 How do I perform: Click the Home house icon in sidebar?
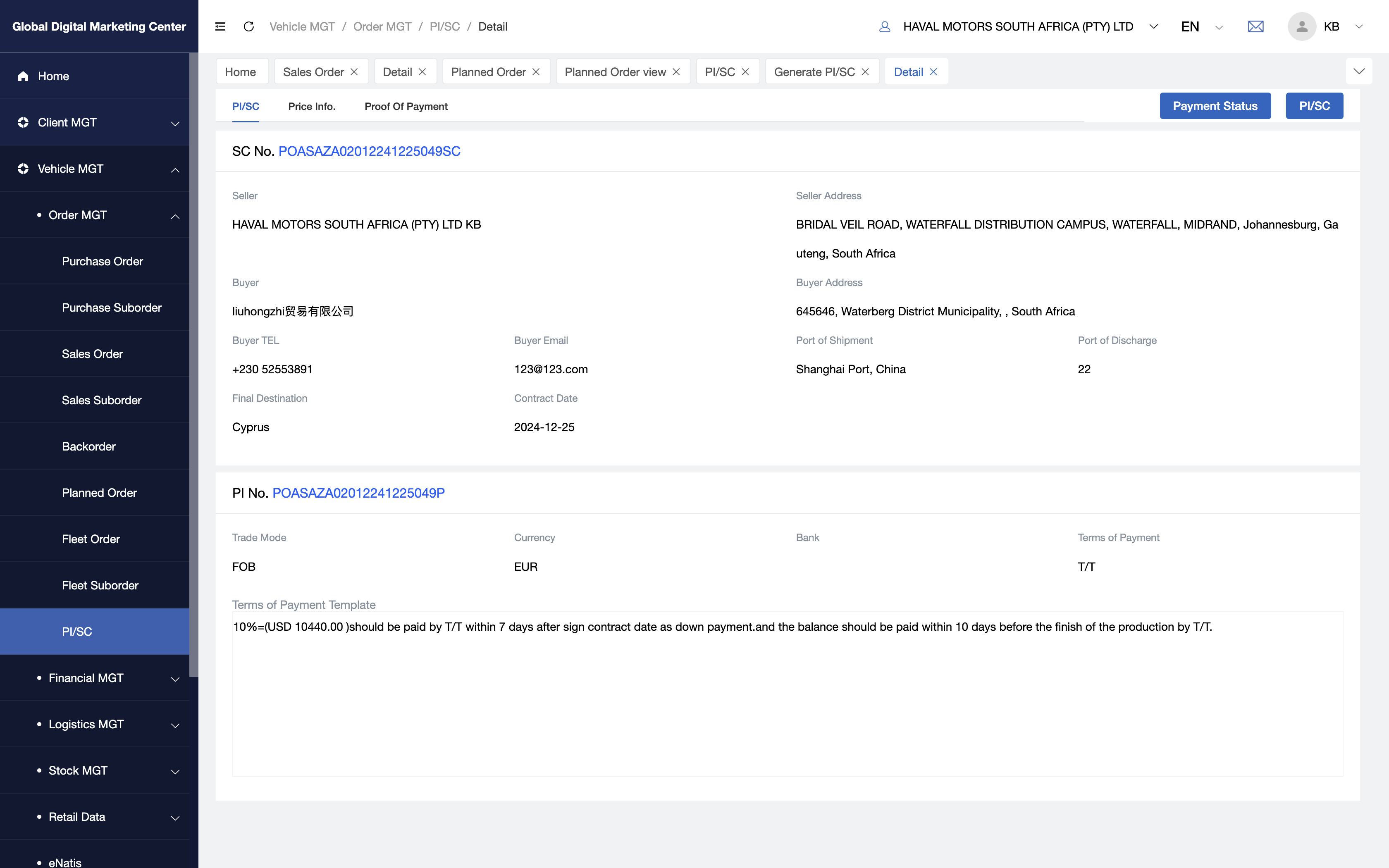tap(23, 76)
